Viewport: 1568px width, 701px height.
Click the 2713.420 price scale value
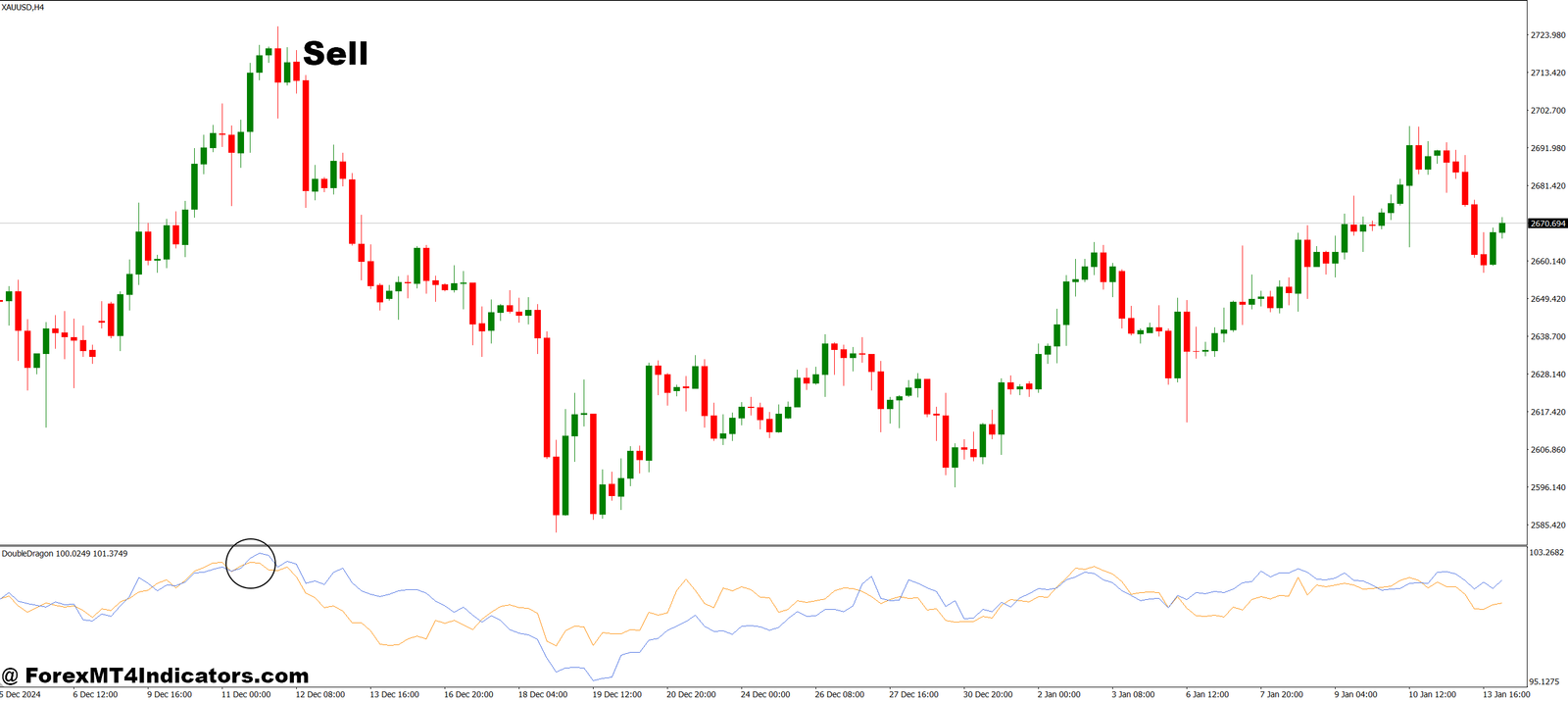pos(1547,74)
